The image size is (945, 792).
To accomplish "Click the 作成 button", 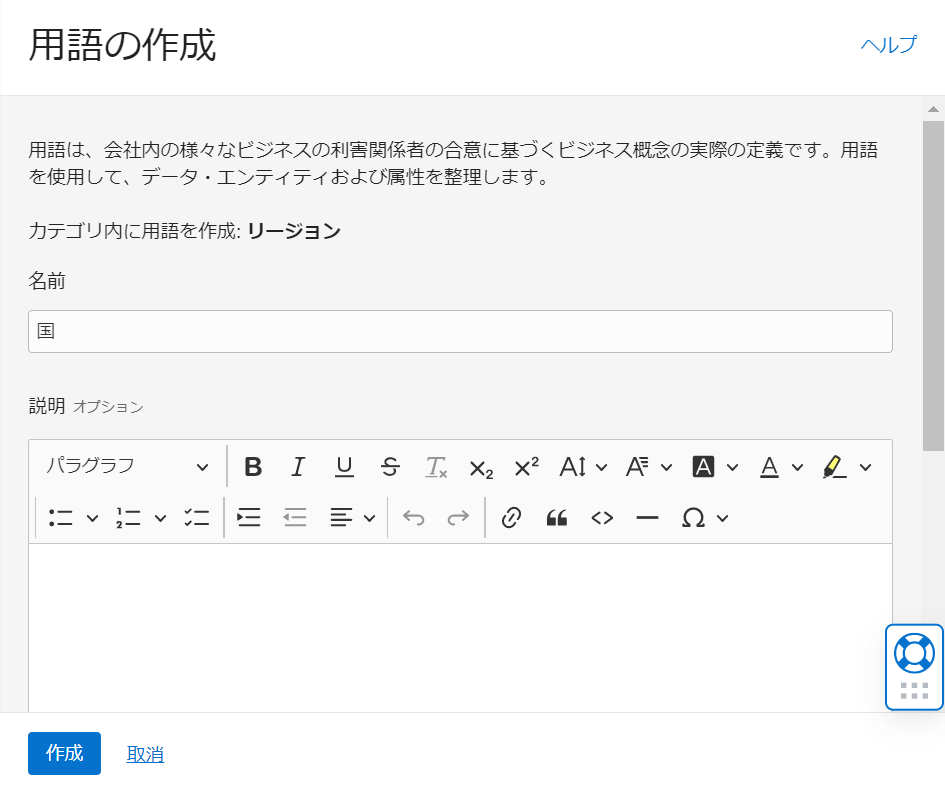I will [x=64, y=754].
